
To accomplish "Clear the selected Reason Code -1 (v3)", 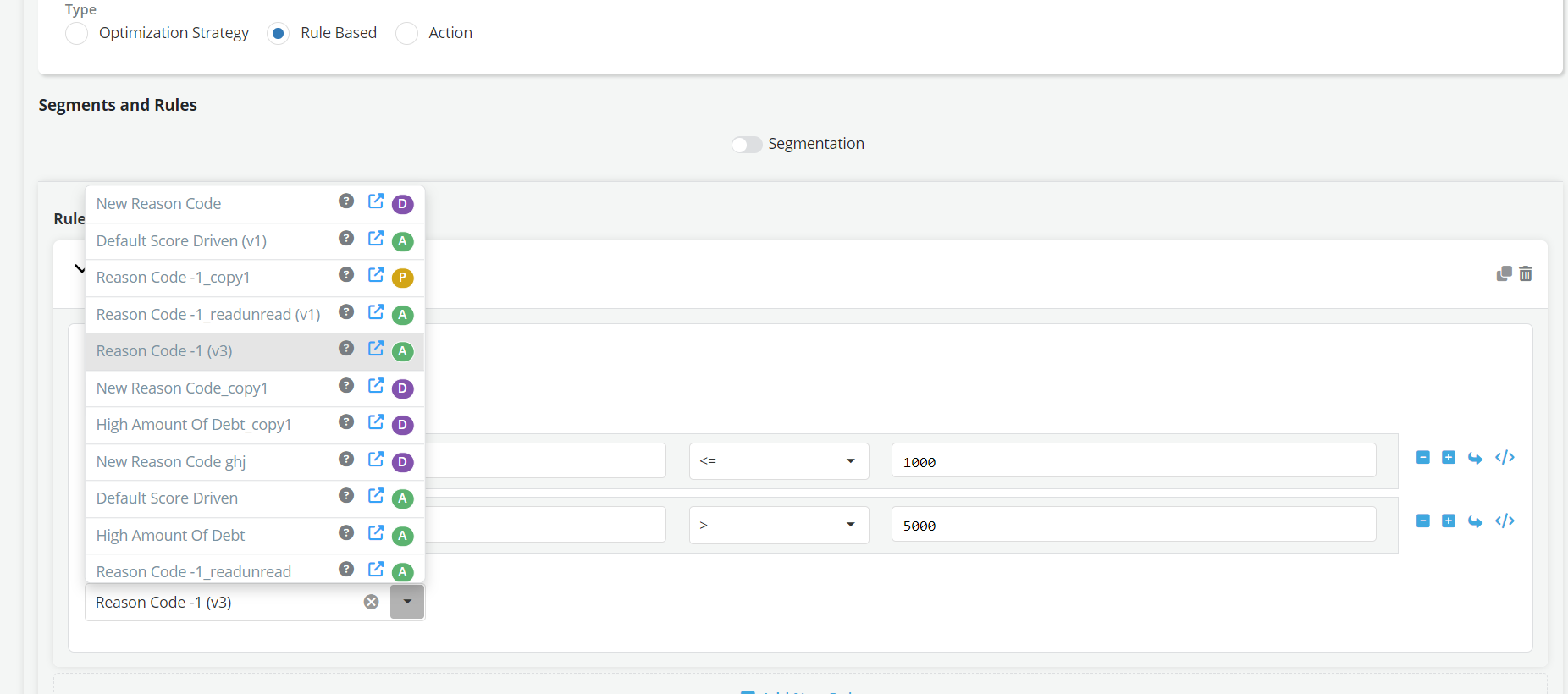I will (x=371, y=602).
